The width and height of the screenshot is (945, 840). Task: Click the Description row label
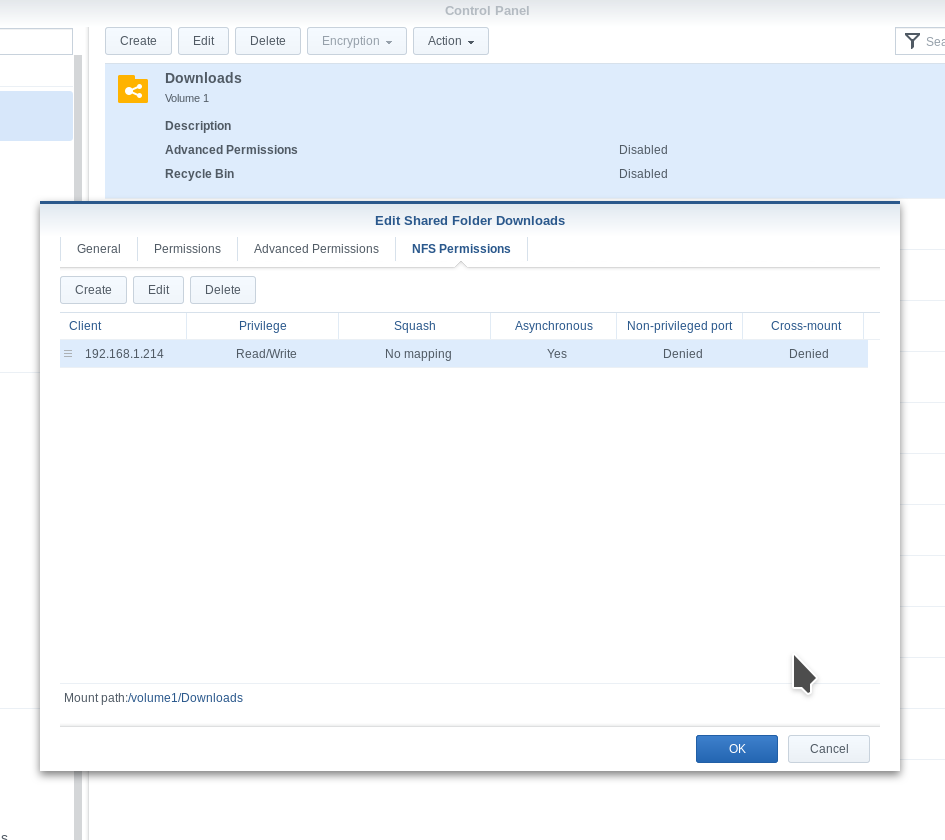pyautogui.click(x=198, y=126)
